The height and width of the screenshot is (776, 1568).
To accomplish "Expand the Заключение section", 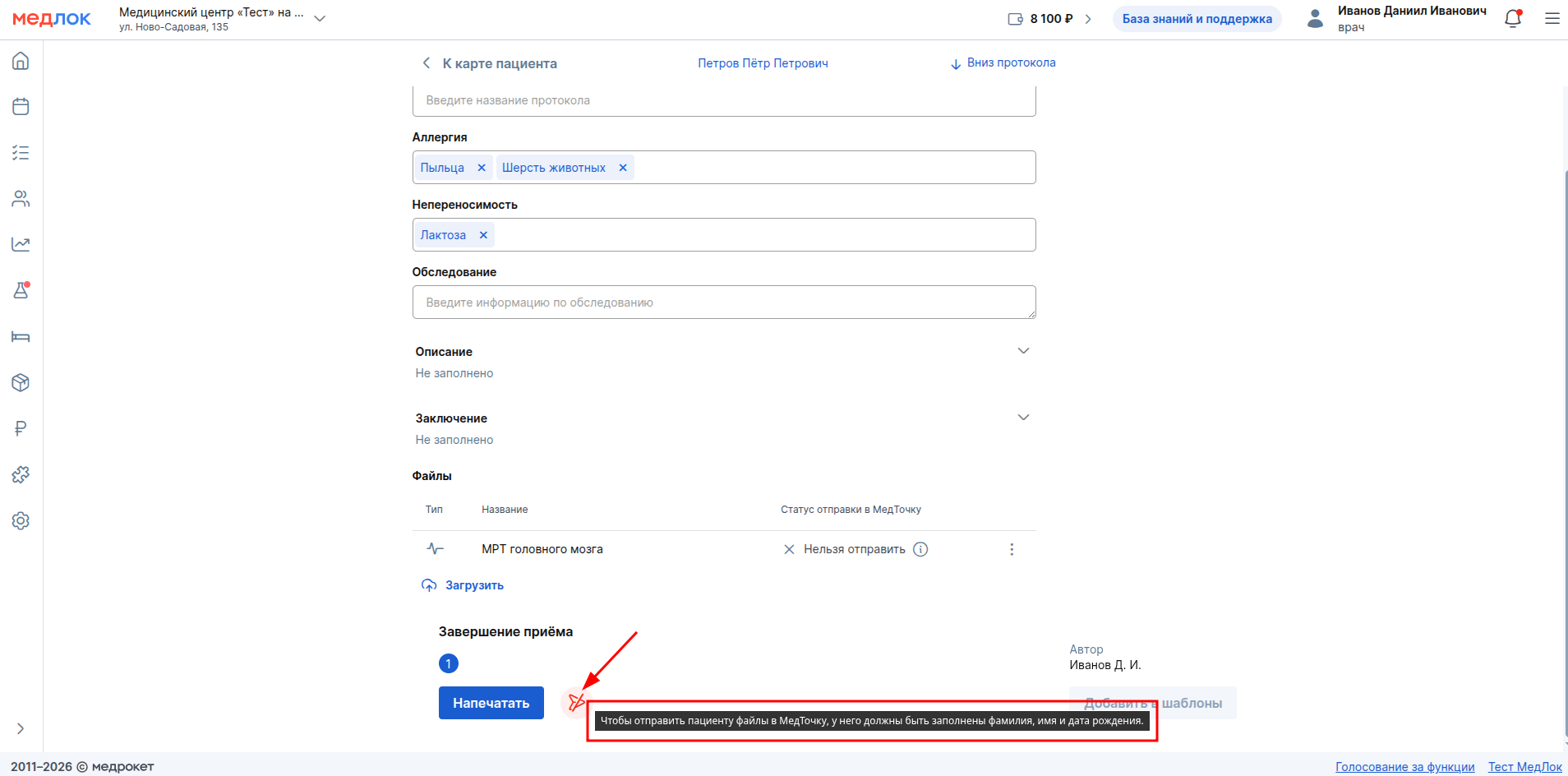I will tap(1023, 418).
